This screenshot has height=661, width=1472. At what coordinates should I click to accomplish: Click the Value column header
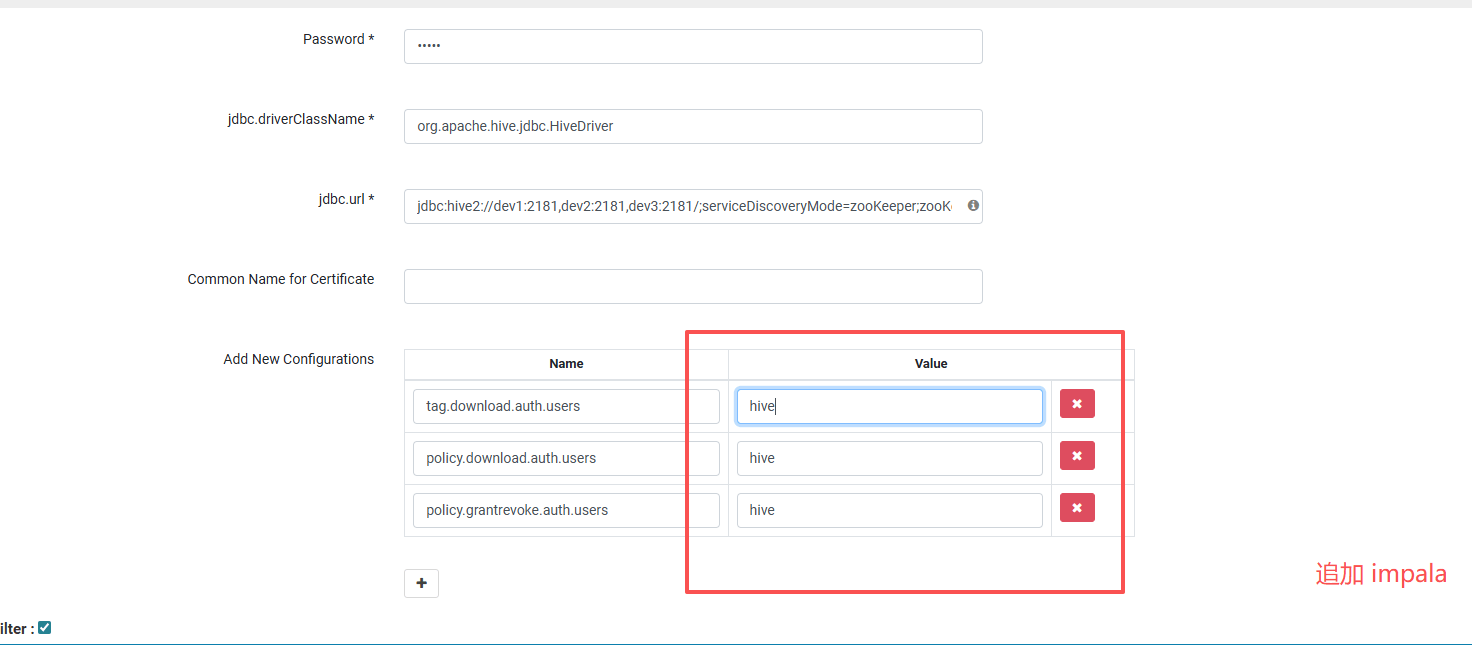930,364
